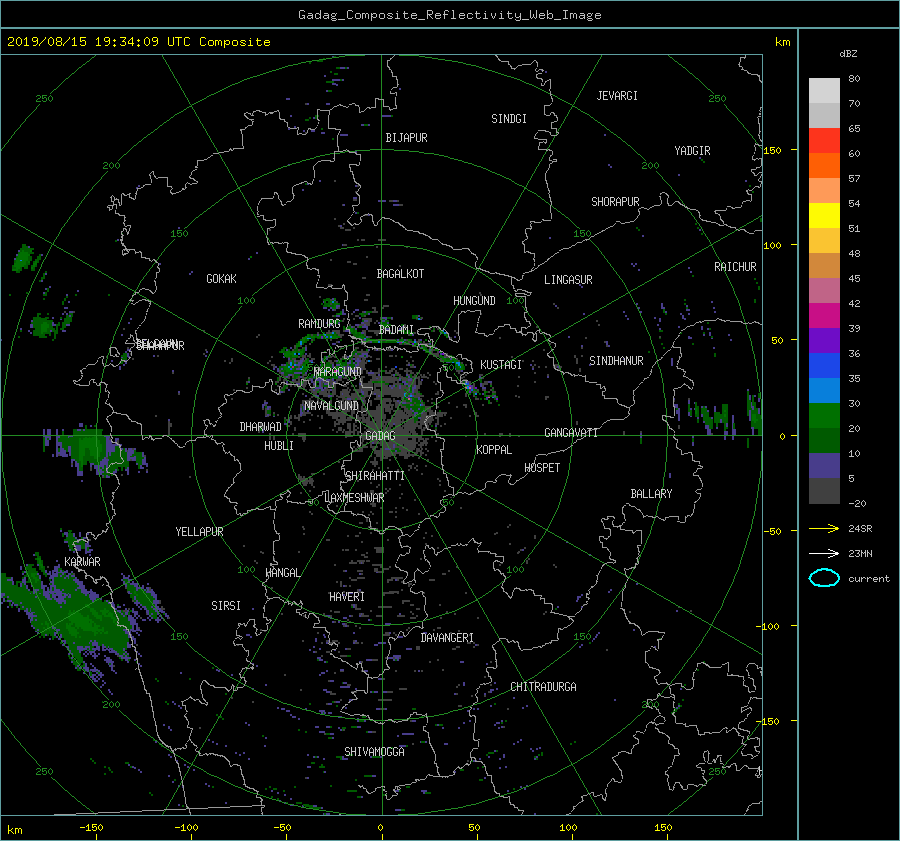Click the NARAGUND city label
The width and height of the screenshot is (900, 841).
pos(338,372)
